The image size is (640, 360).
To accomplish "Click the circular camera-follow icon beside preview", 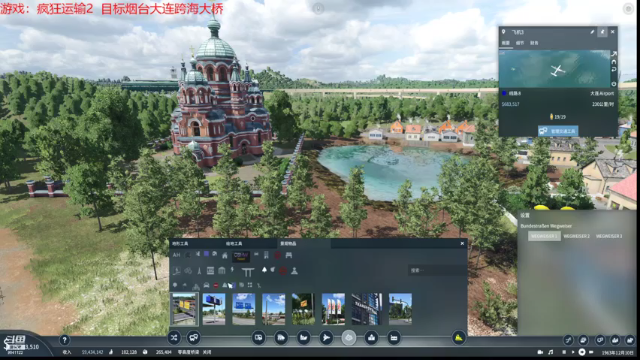I will pos(613,84).
